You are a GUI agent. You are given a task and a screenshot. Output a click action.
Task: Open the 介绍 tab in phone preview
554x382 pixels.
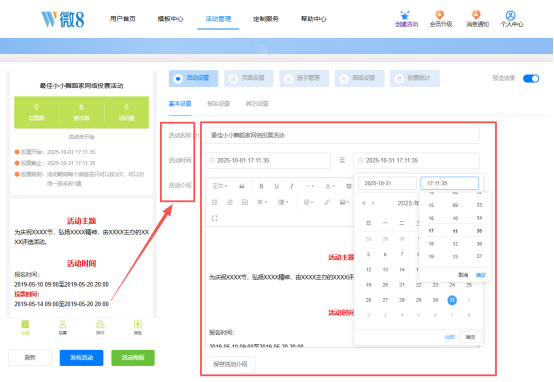[x=25, y=327]
